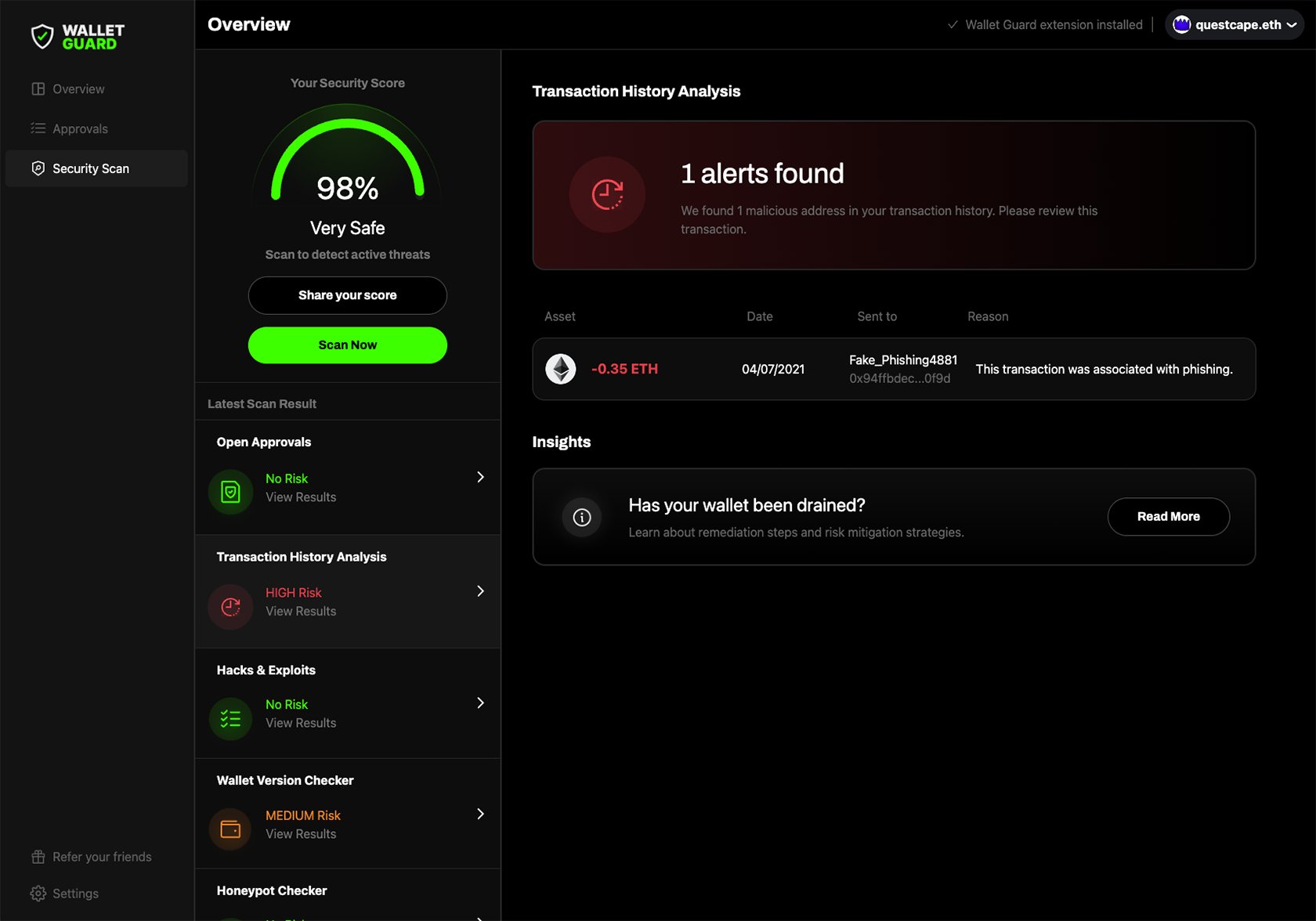This screenshot has height=921, width=1316.
Task: Click the Read More button
Action: (1168, 517)
